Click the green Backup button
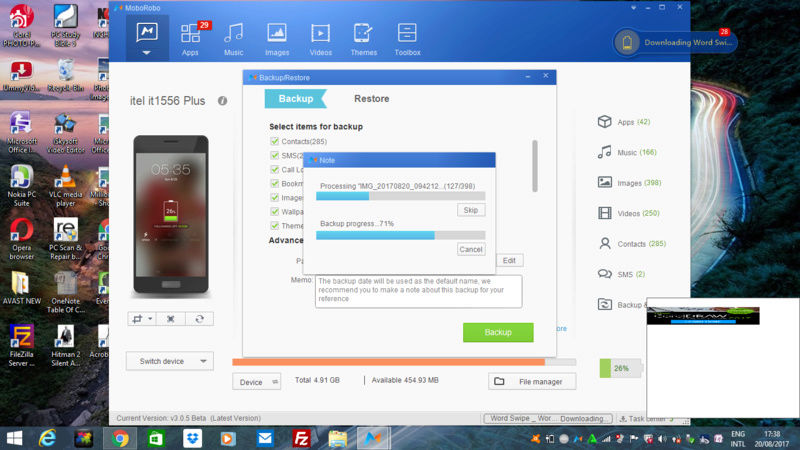This screenshot has width=800, height=450. tap(498, 332)
